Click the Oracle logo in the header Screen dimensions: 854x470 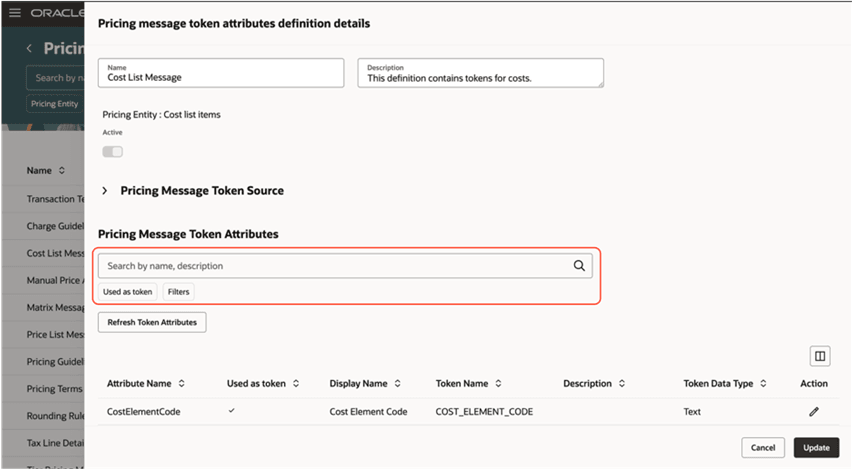57,13
